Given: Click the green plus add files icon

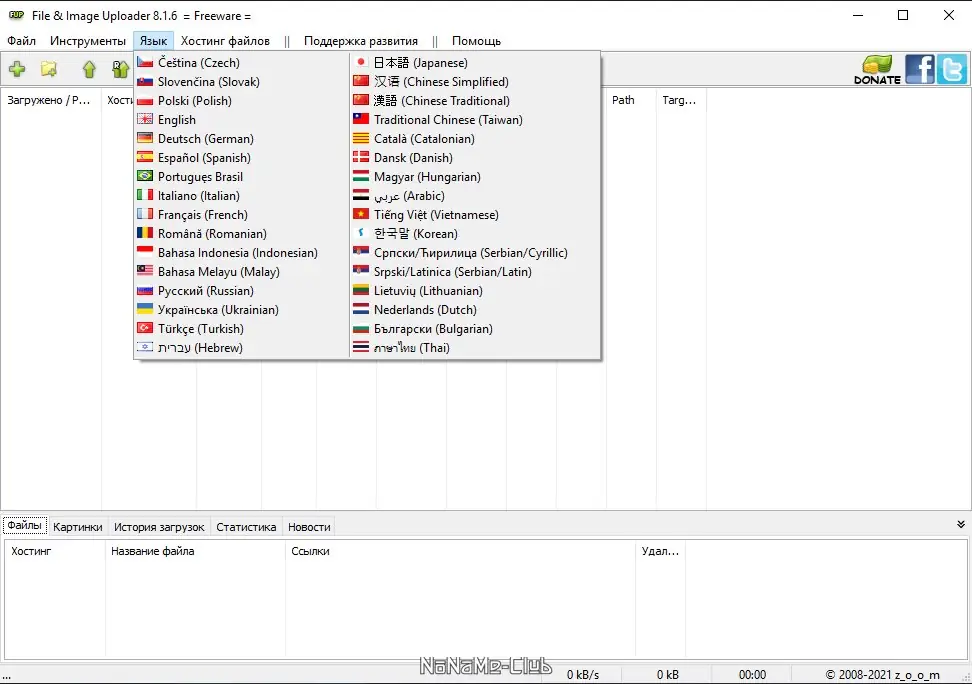Looking at the screenshot, I should pos(17,69).
